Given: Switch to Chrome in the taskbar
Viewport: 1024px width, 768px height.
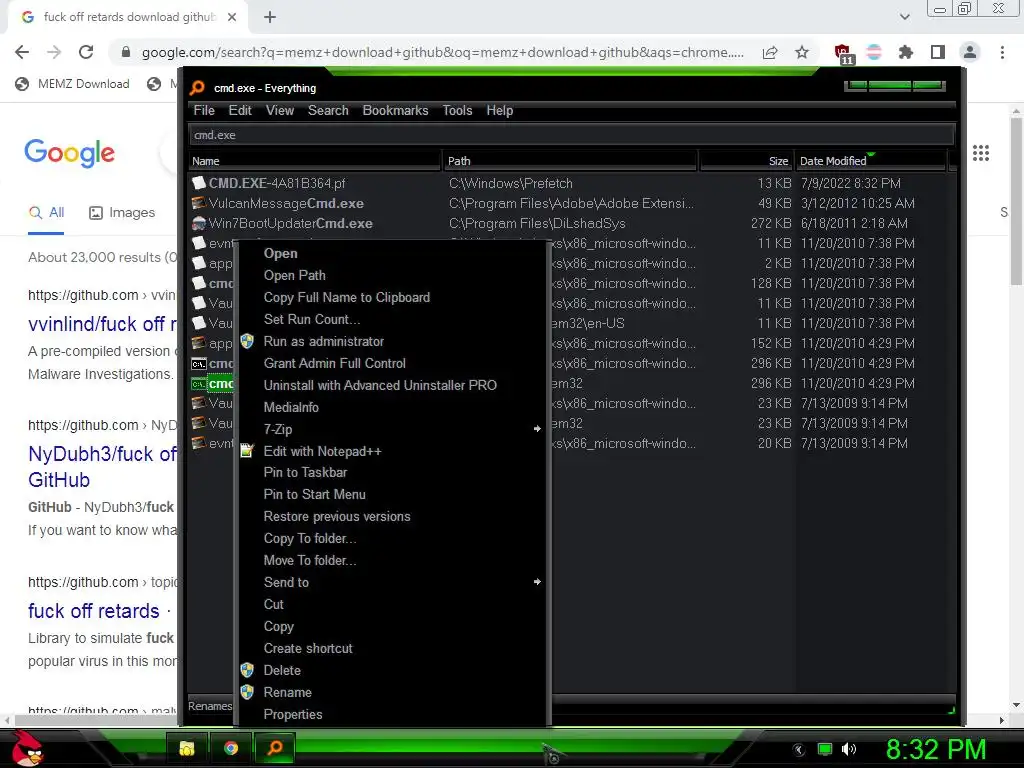Looking at the screenshot, I should [231, 748].
